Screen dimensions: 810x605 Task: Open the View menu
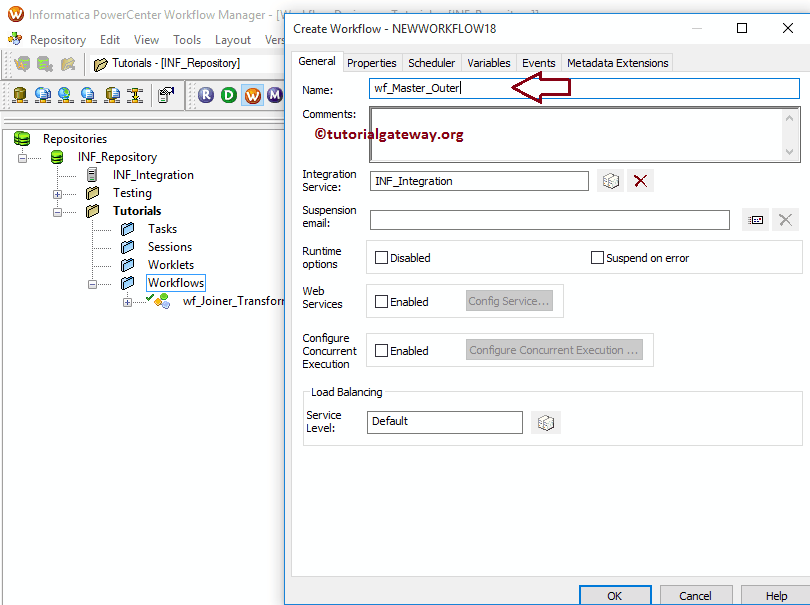pyautogui.click(x=146, y=40)
